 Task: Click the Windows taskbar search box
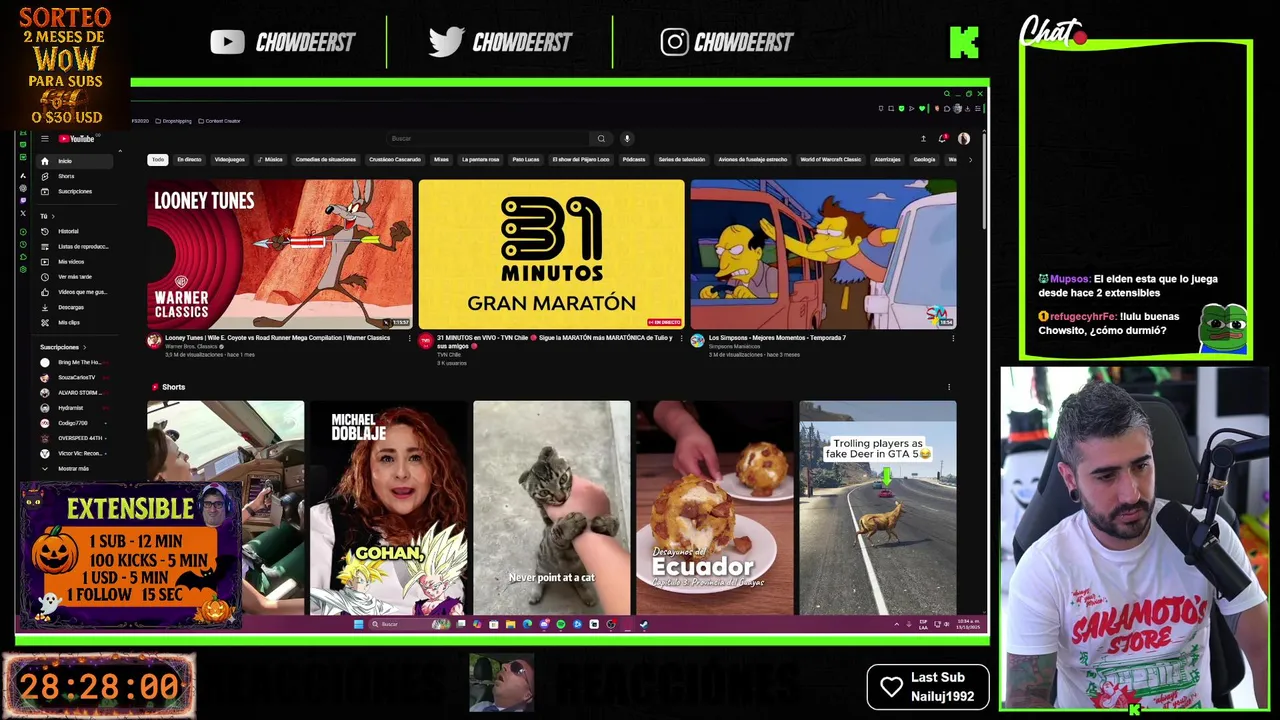click(x=408, y=624)
